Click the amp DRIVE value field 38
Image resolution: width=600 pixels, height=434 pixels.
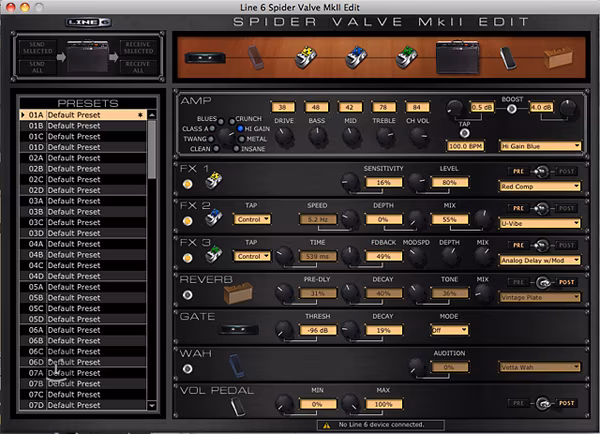[283, 108]
